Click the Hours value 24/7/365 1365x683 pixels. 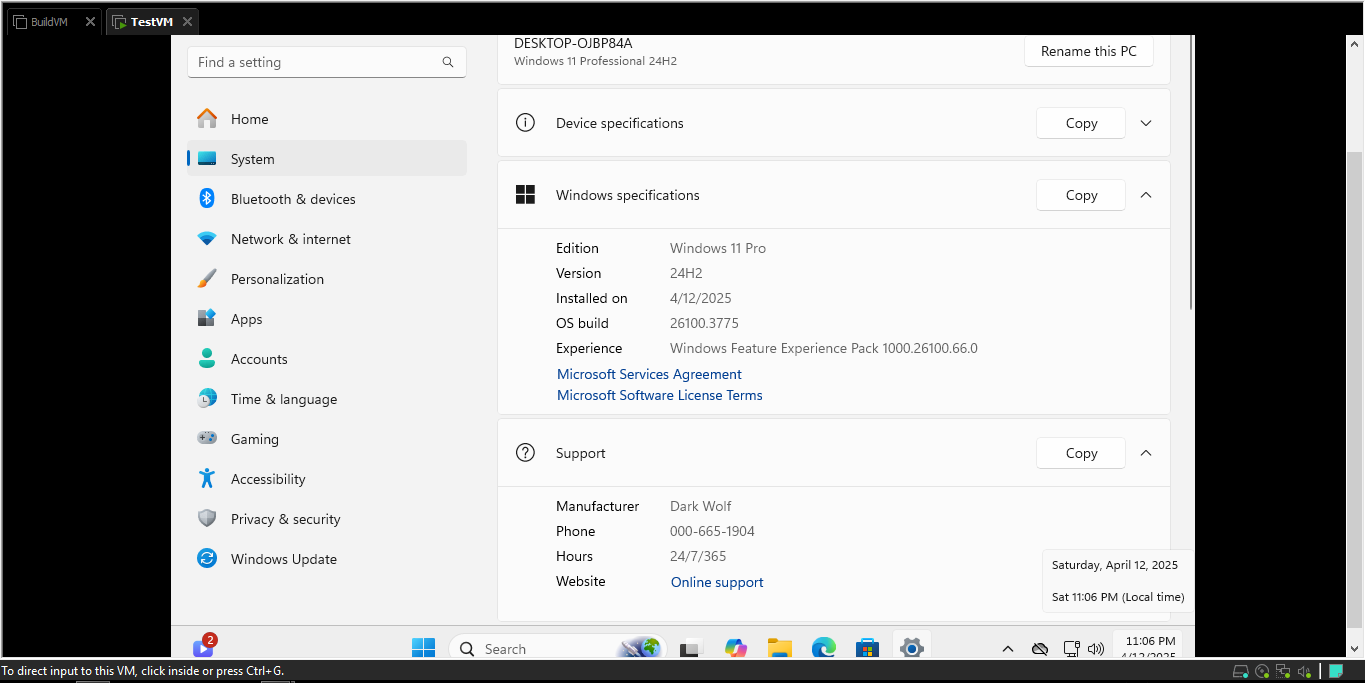(698, 556)
